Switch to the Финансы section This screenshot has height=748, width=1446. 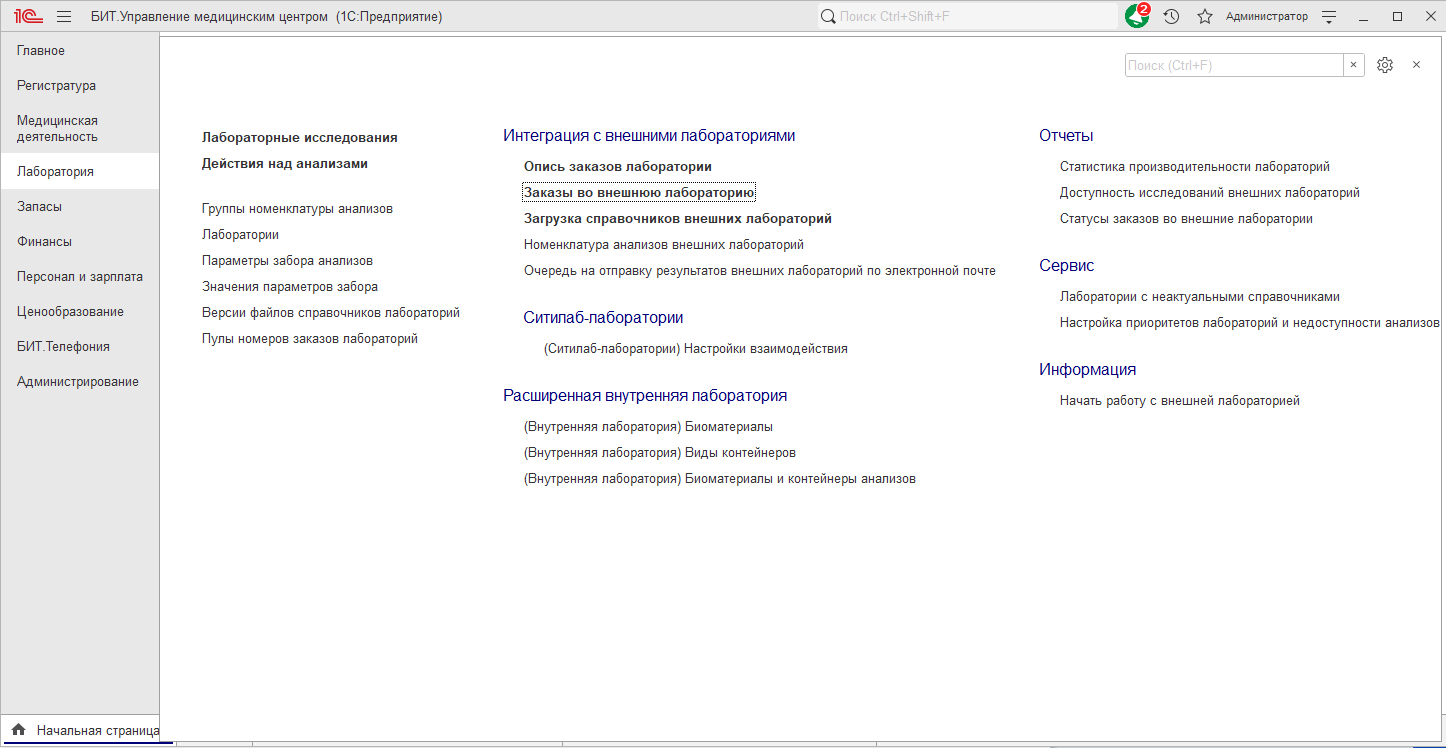tap(44, 241)
